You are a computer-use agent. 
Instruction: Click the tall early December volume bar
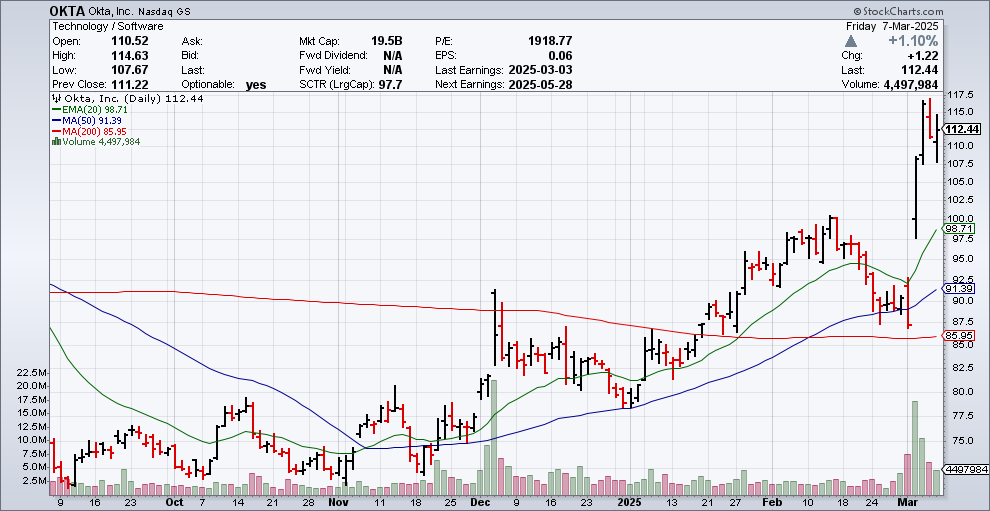[x=494, y=437]
